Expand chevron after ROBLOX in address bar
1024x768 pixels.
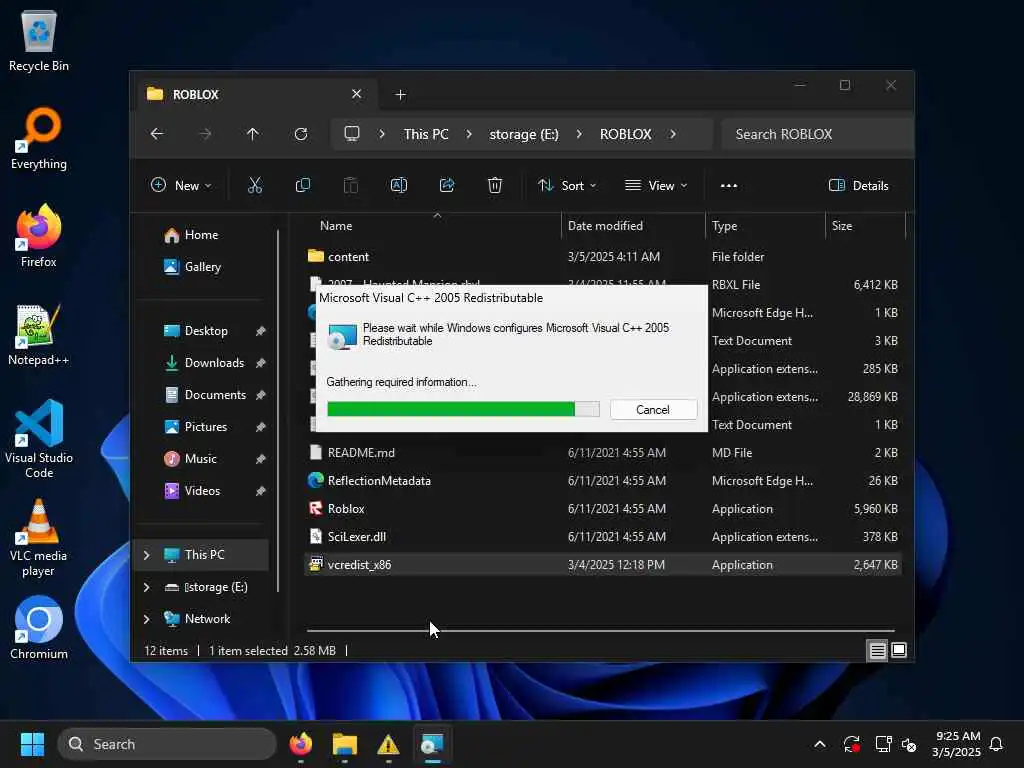coord(673,134)
